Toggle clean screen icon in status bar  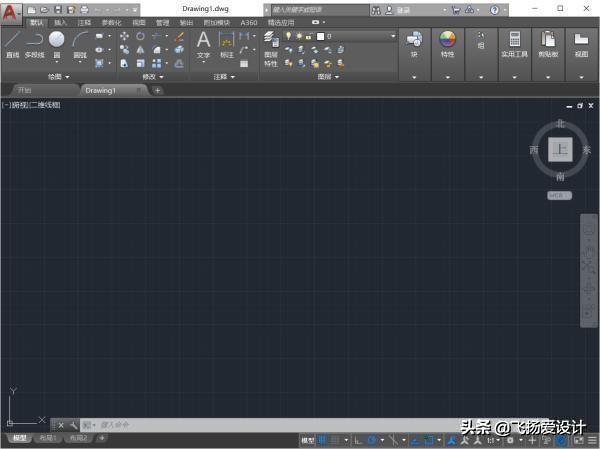pos(579,441)
